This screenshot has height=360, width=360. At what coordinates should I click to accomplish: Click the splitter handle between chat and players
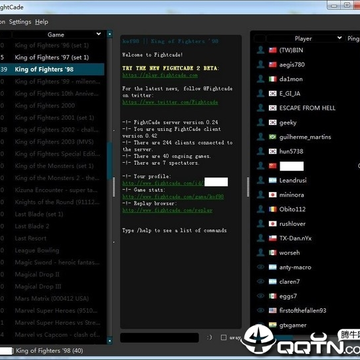(248, 187)
